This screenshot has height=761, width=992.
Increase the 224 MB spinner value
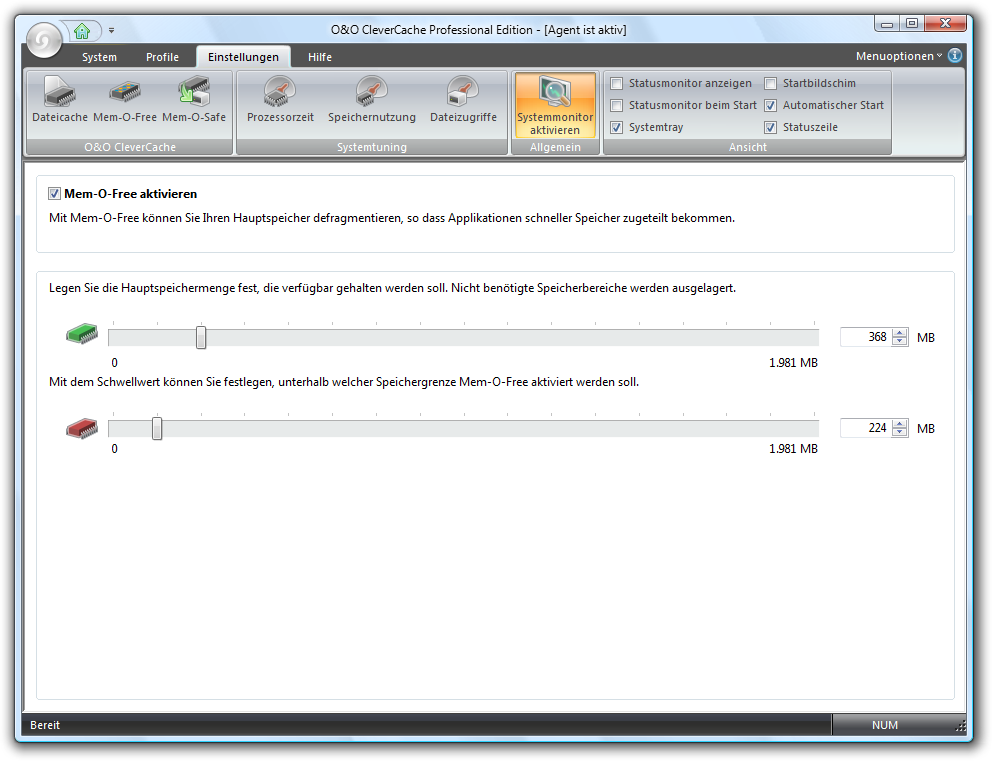click(900, 424)
